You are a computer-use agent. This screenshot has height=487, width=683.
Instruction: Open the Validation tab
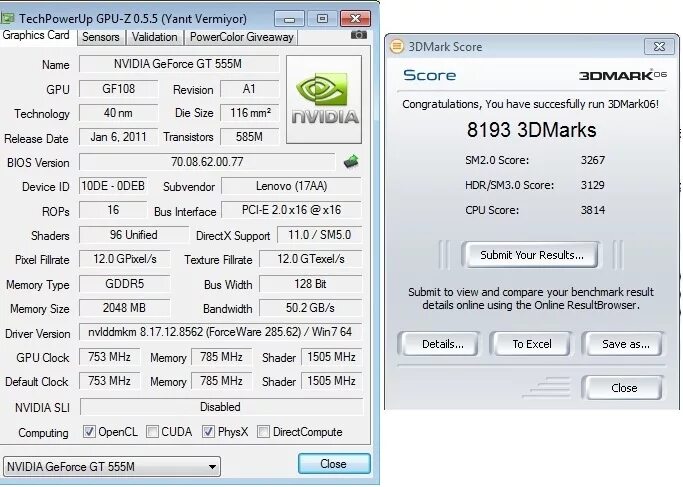tap(155, 37)
